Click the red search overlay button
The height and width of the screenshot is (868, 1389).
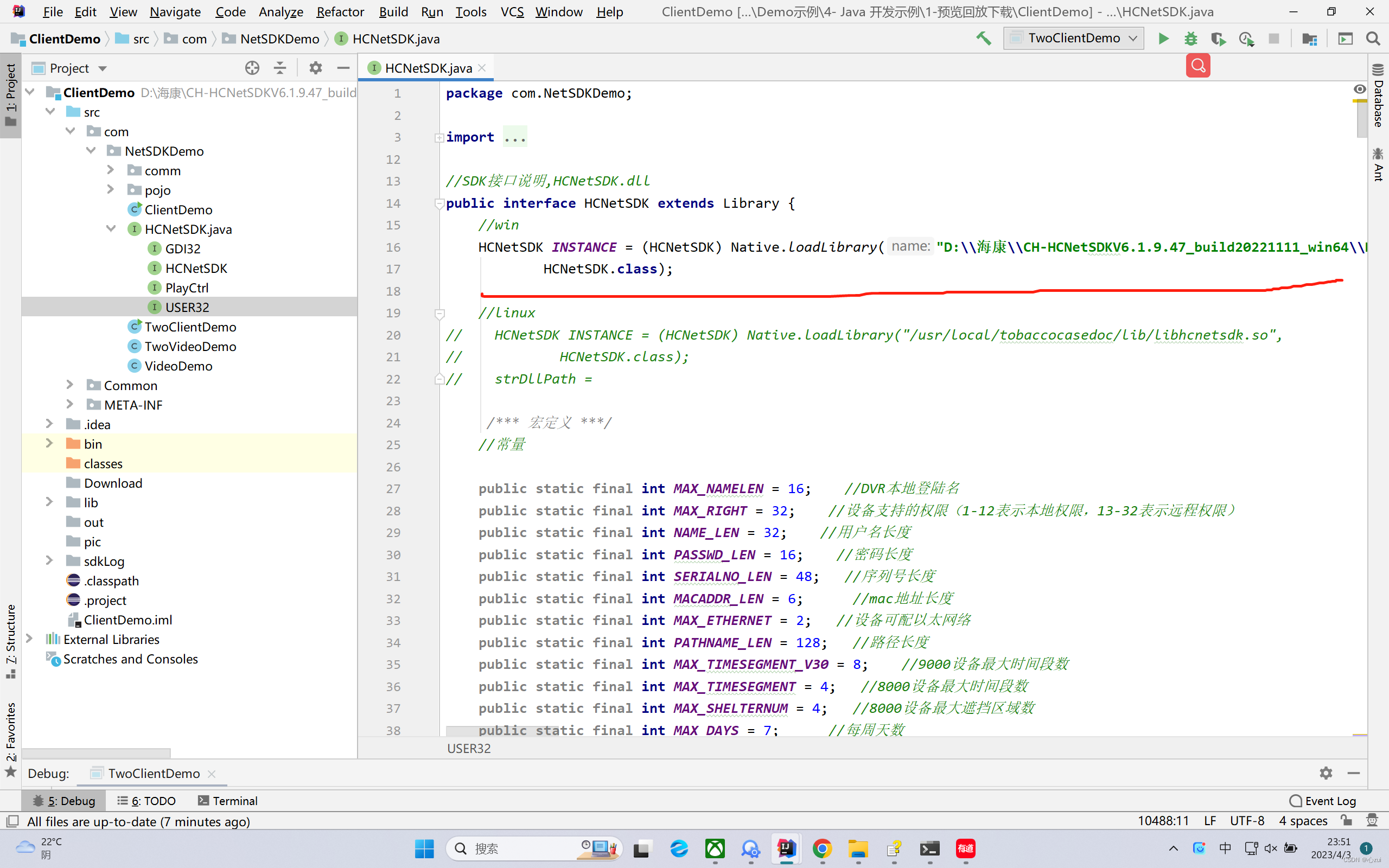(1198, 66)
